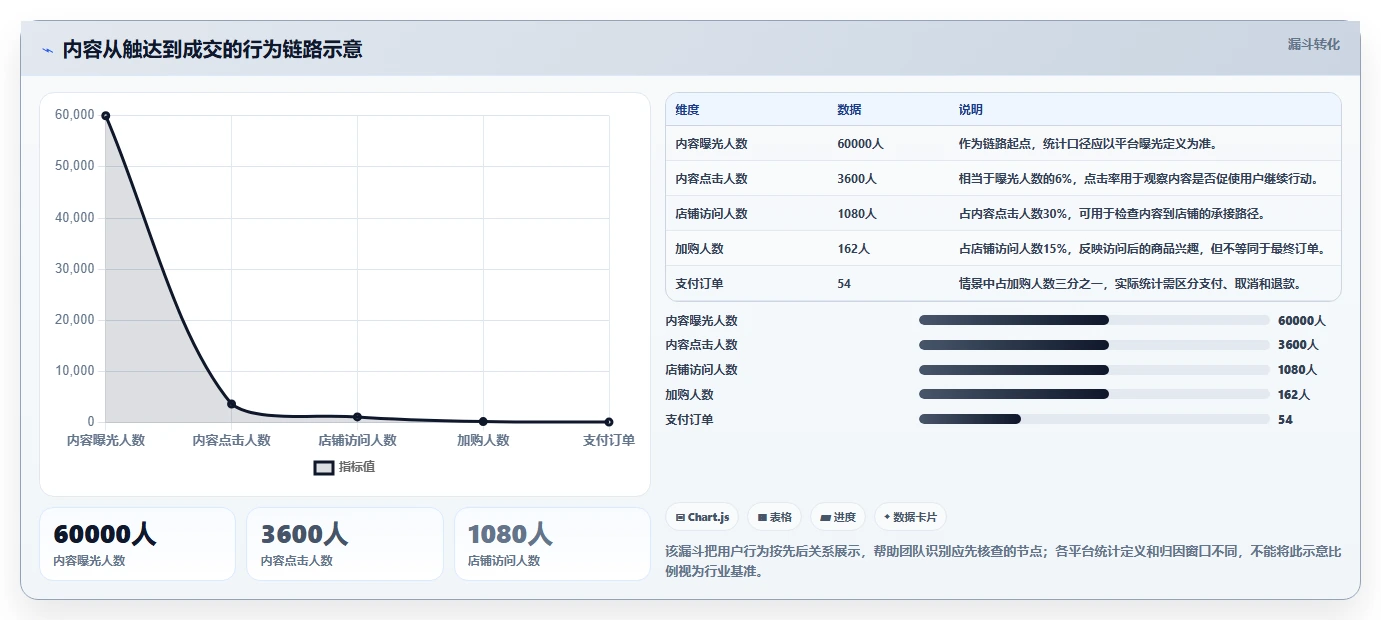Click the 店铺访问人数 progress bar
The image size is (1381, 620).
(1094, 370)
